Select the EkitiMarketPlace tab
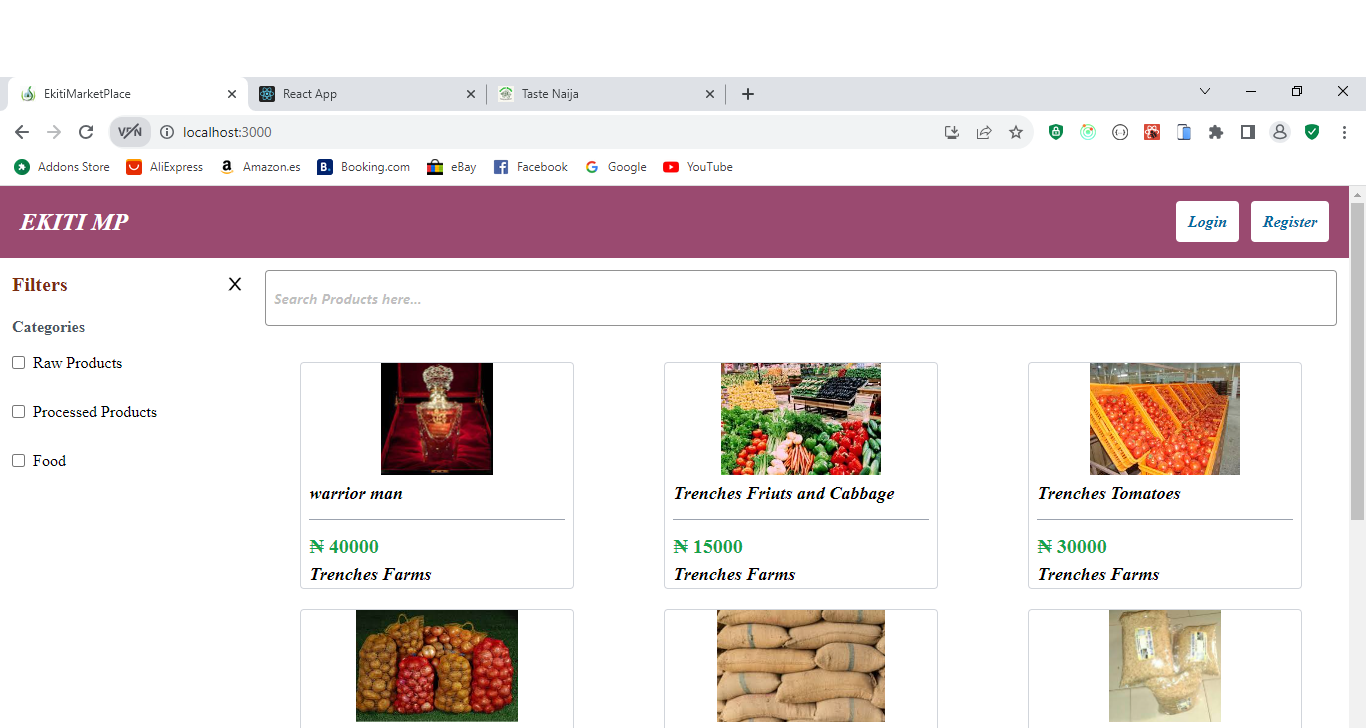This screenshot has height=728, width=1366. click(128, 94)
